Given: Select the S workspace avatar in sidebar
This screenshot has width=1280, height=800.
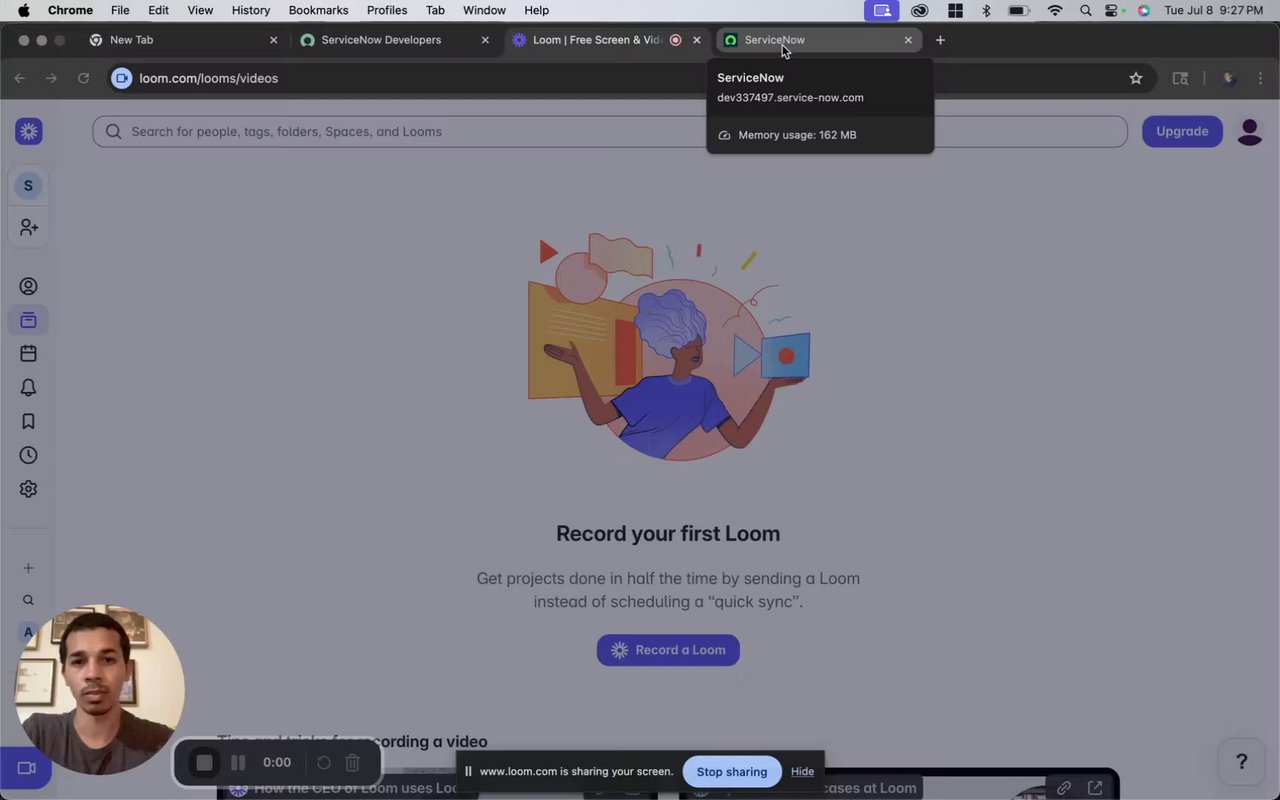Looking at the screenshot, I should point(28,185).
